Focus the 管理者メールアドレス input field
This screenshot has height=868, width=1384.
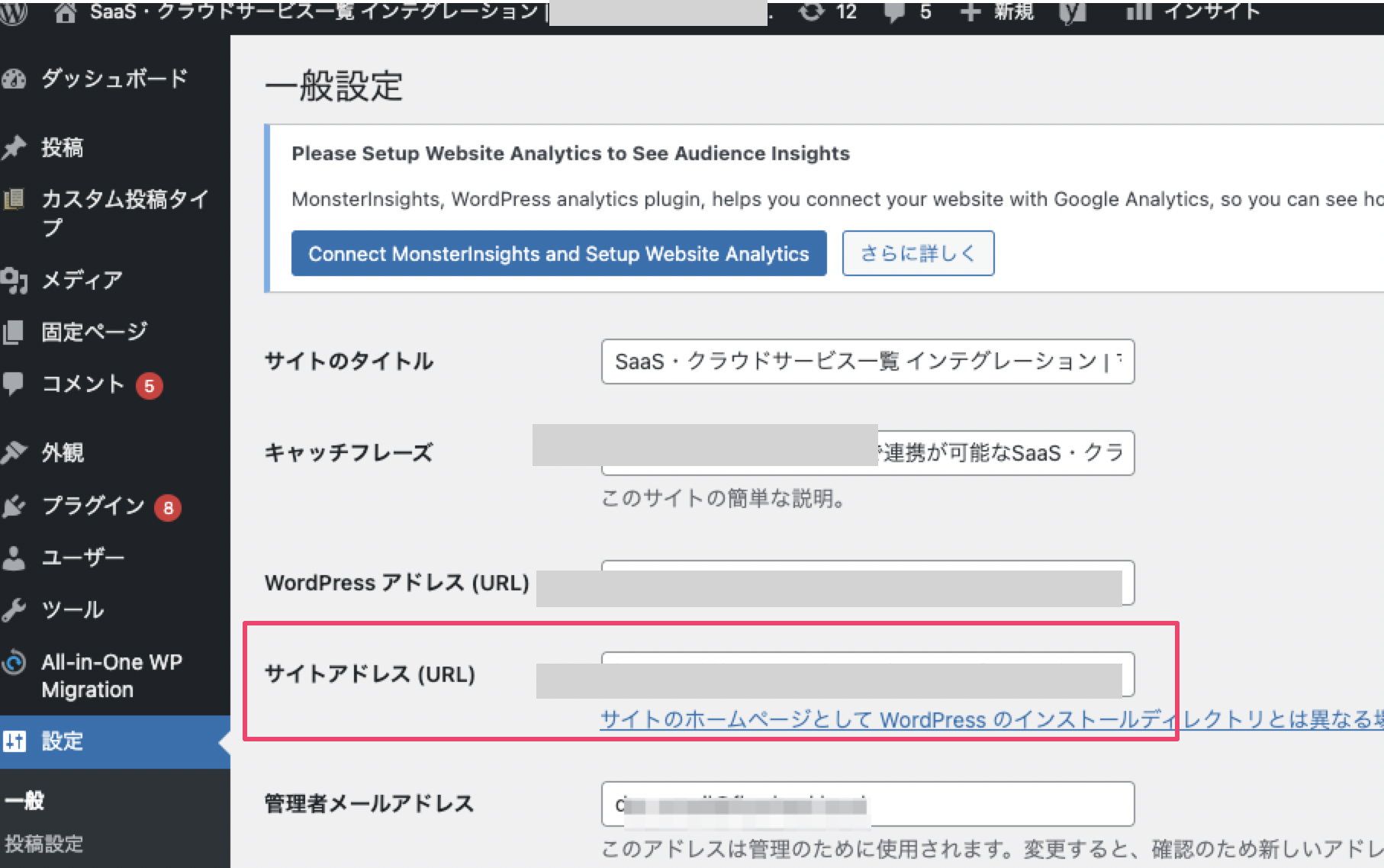[x=867, y=804]
